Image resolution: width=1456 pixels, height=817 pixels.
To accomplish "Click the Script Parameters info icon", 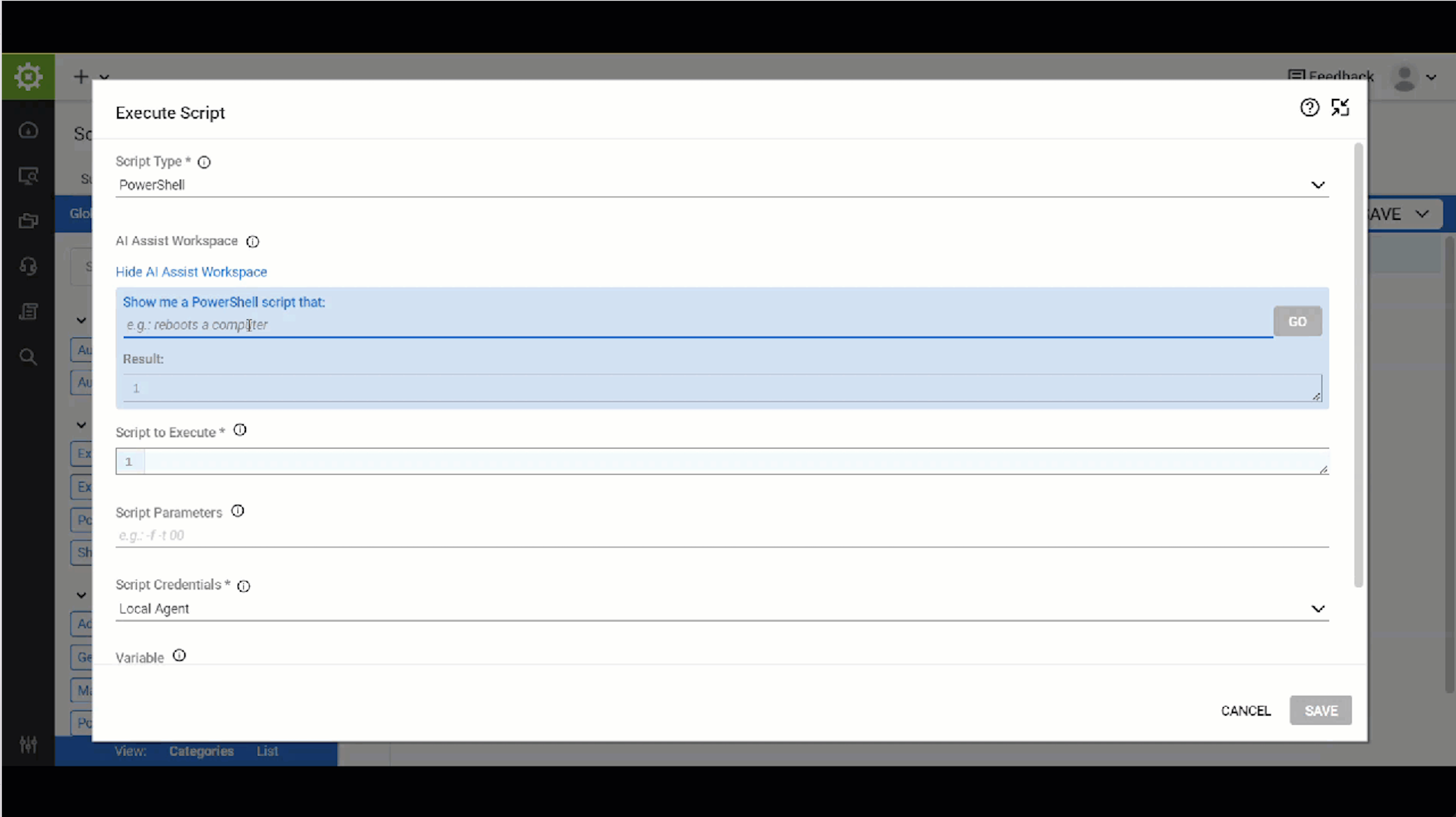I will point(238,511).
